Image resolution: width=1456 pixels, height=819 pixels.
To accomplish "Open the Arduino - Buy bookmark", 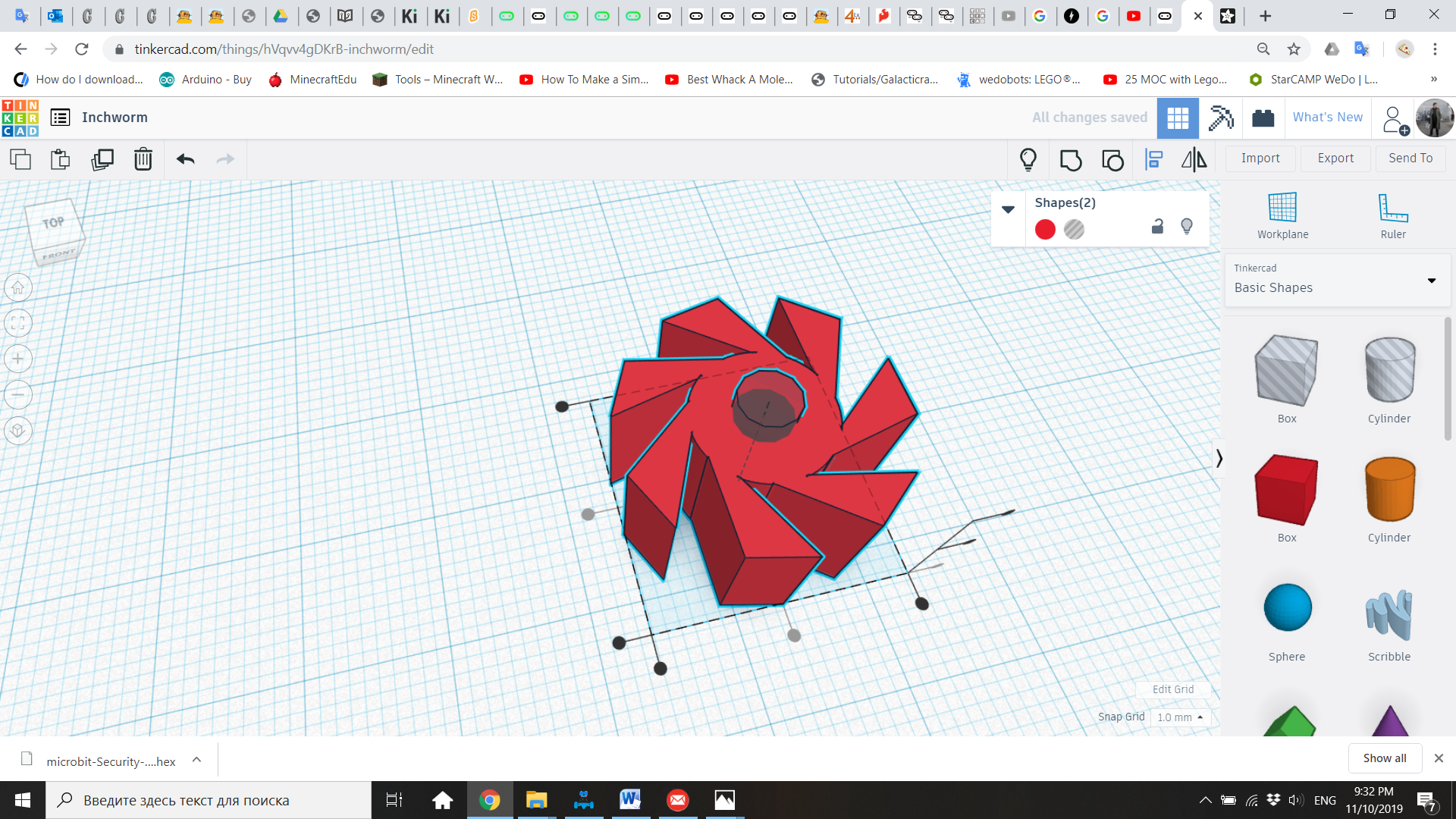I will point(206,79).
